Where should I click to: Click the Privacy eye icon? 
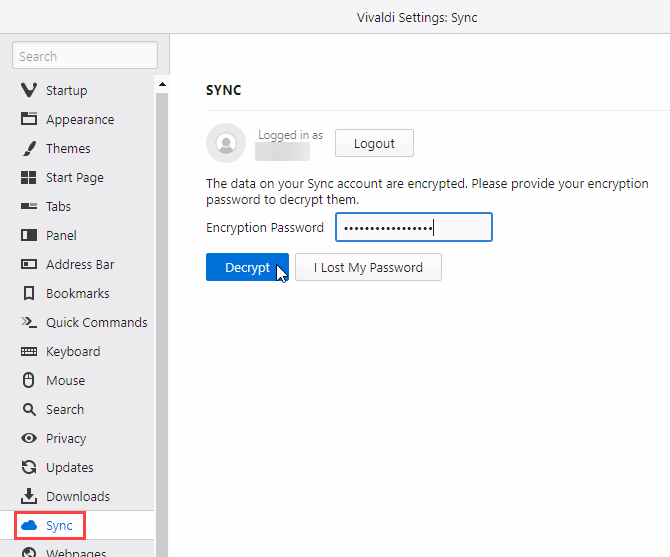[x=29, y=438]
